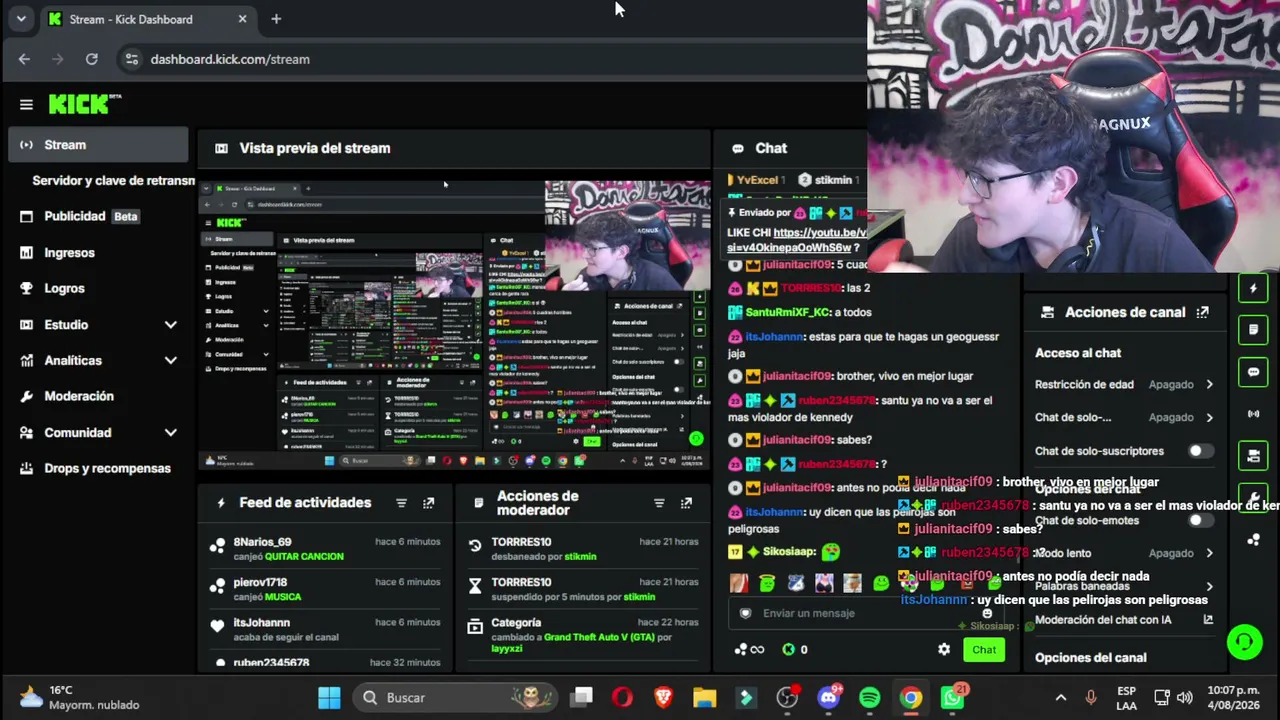The width and height of the screenshot is (1280, 720).
Task: Pop out the Feed de actividades panel
Action: click(428, 503)
